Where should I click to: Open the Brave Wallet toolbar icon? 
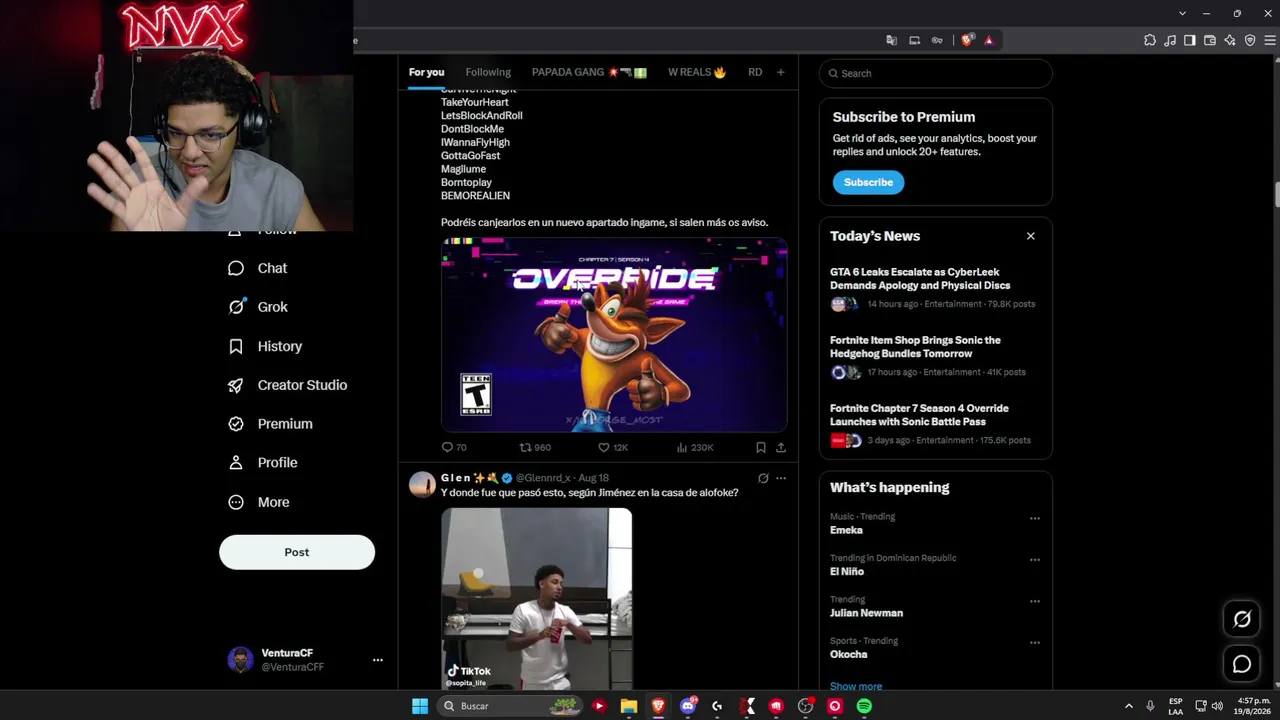tap(1210, 40)
